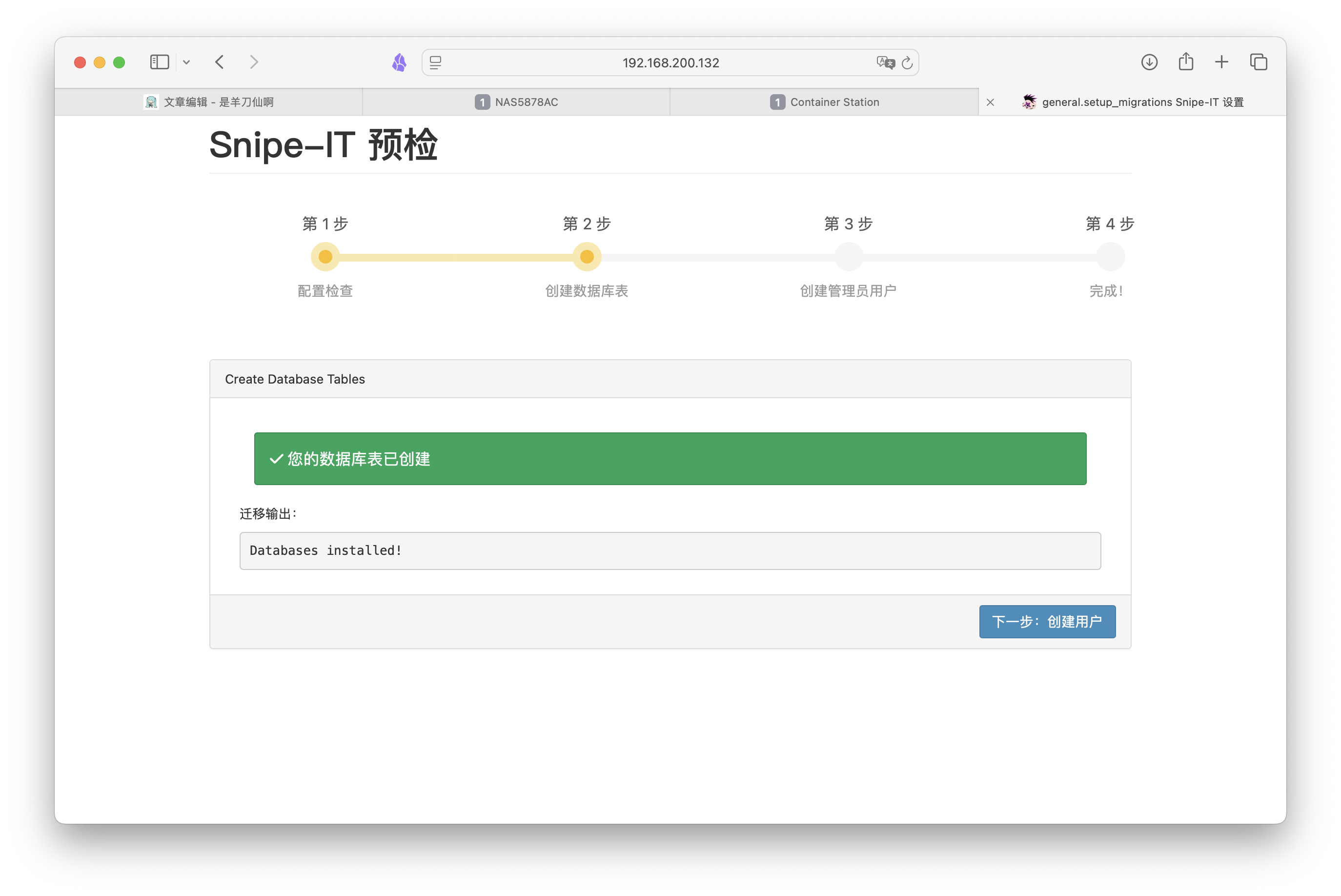Open the share sheet icon

(1186, 61)
